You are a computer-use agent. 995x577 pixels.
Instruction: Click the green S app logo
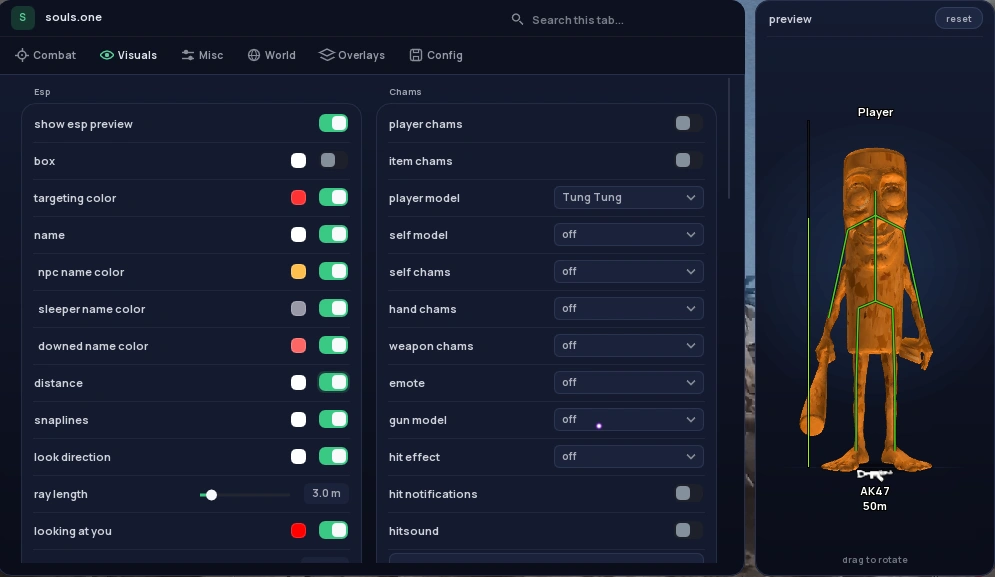[x=23, y=17]
